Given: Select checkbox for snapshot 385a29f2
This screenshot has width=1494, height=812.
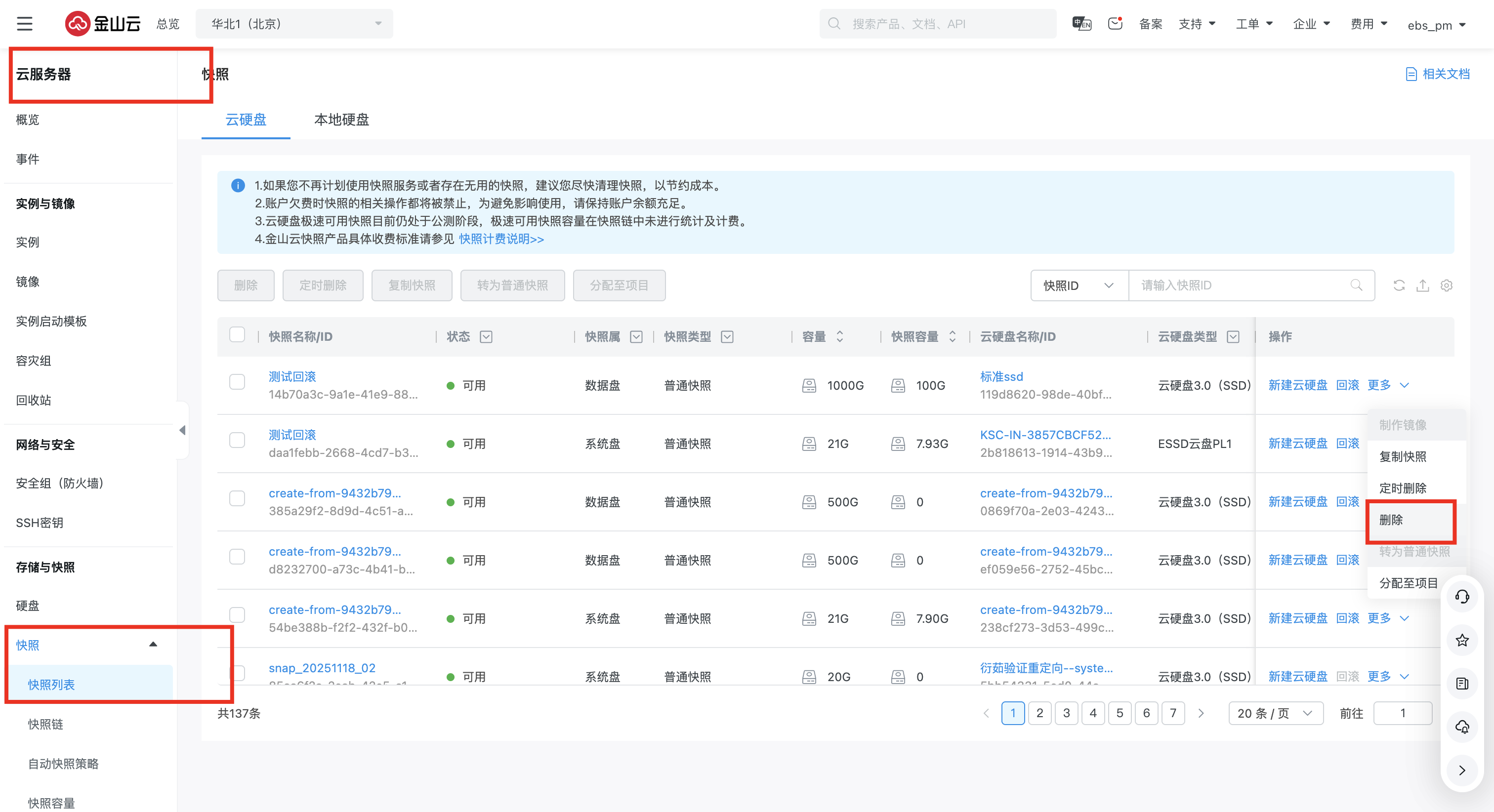Looking at the screenshot, I should tap(237, 499).
